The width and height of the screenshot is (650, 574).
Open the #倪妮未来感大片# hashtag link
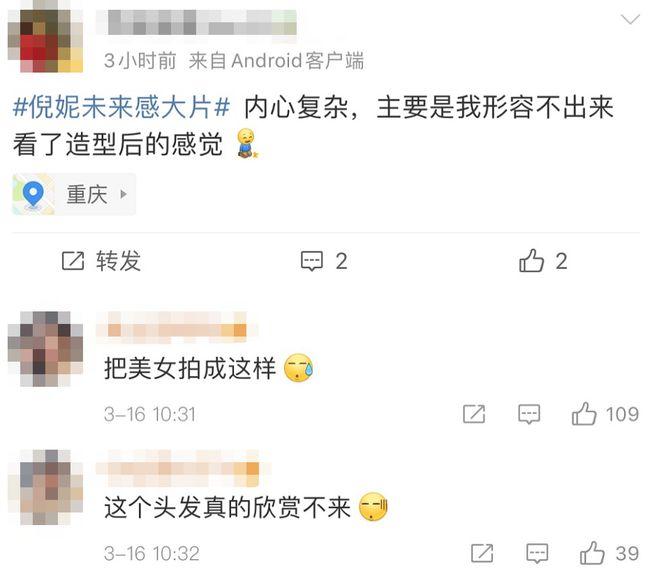pyautogui.click(x=121, y=107)
